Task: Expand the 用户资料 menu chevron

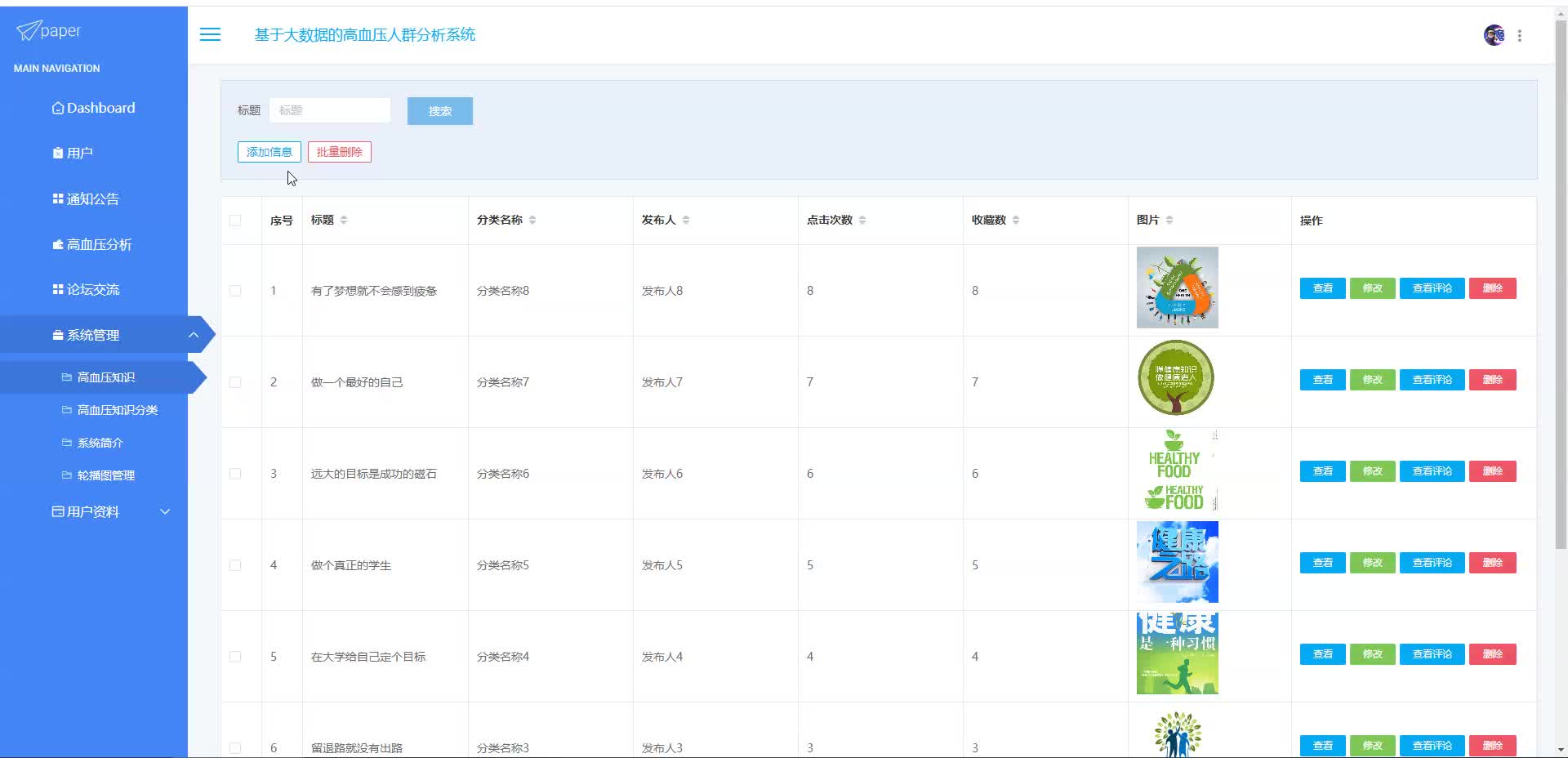Action: (x=165, y=511)
